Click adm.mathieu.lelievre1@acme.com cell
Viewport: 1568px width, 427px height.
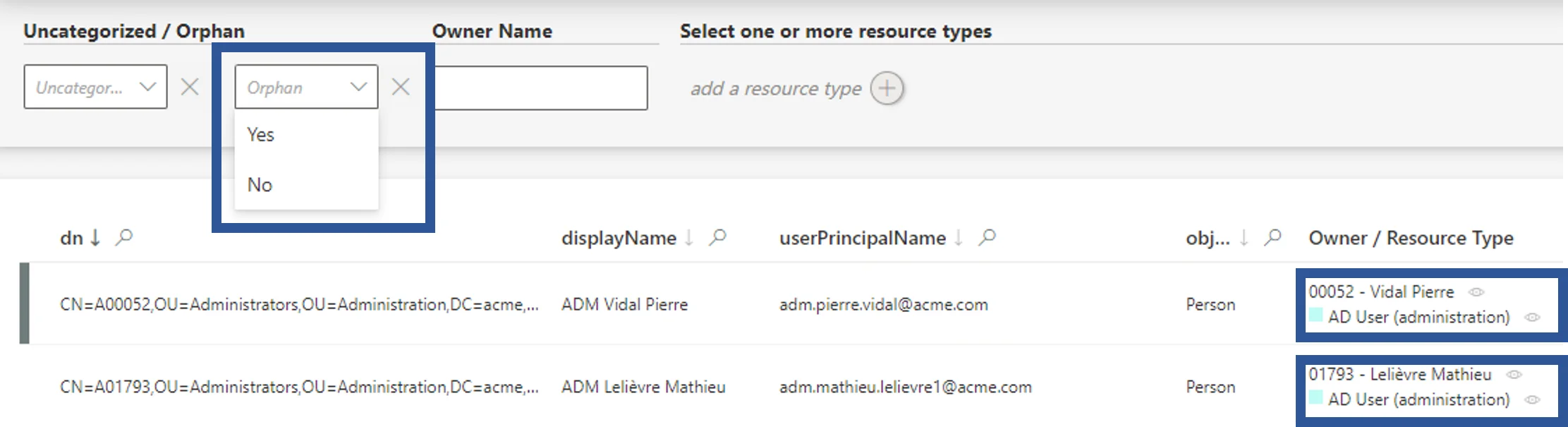[x=906, y=387]
